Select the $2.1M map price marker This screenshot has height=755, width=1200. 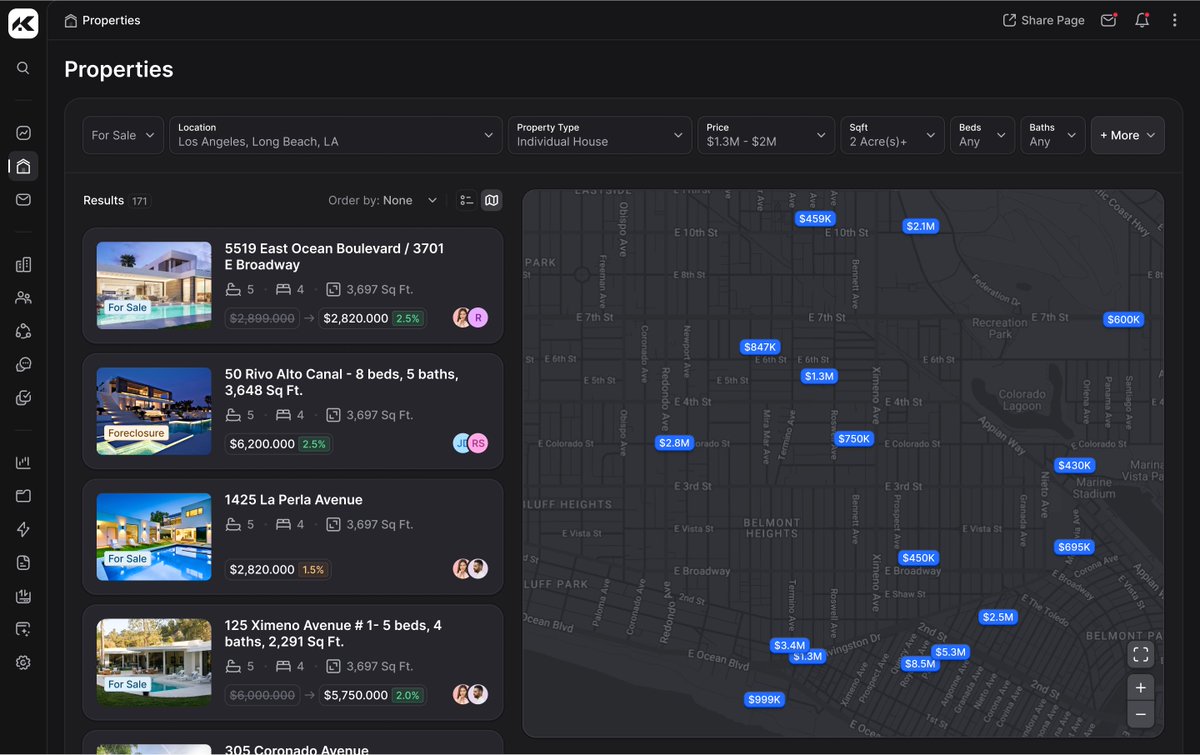point(920,226)
